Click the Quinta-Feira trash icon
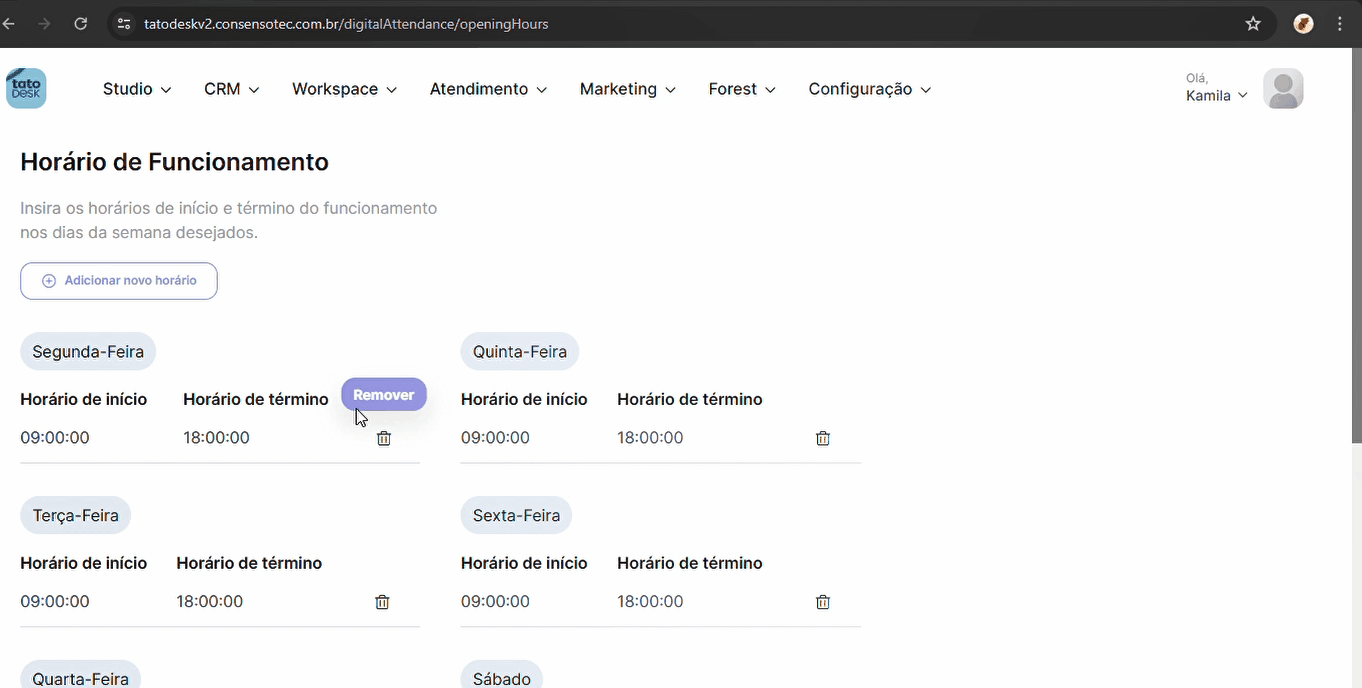Viewport: 1362px width, 688px height. (x=823, y=438)
